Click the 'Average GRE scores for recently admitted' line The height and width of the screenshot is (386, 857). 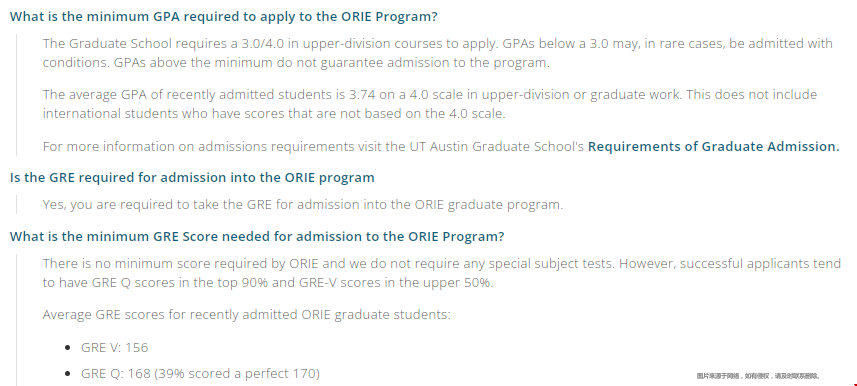(246, 315)
